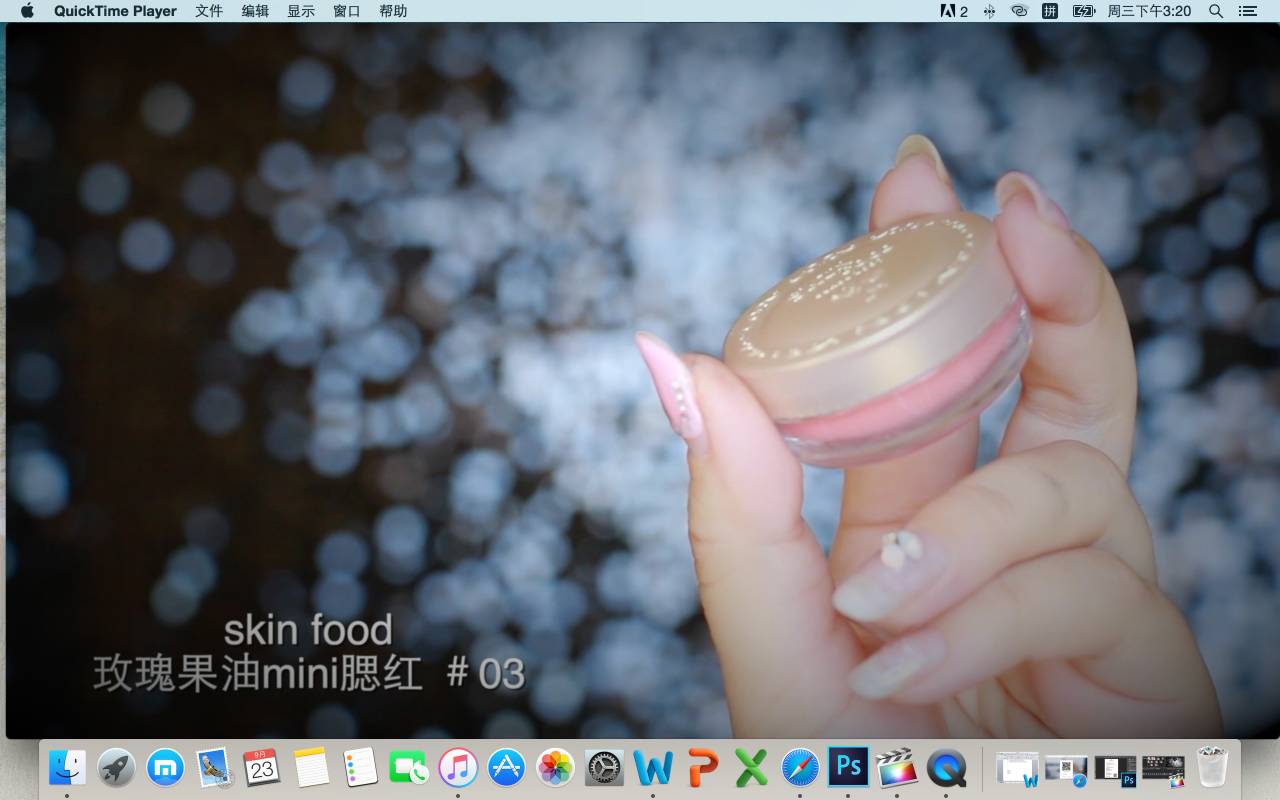The width and height of the screenshot is (1280, 800).
Task: Restore minimized Final Cut Pro window
Action: [1163, 769]
